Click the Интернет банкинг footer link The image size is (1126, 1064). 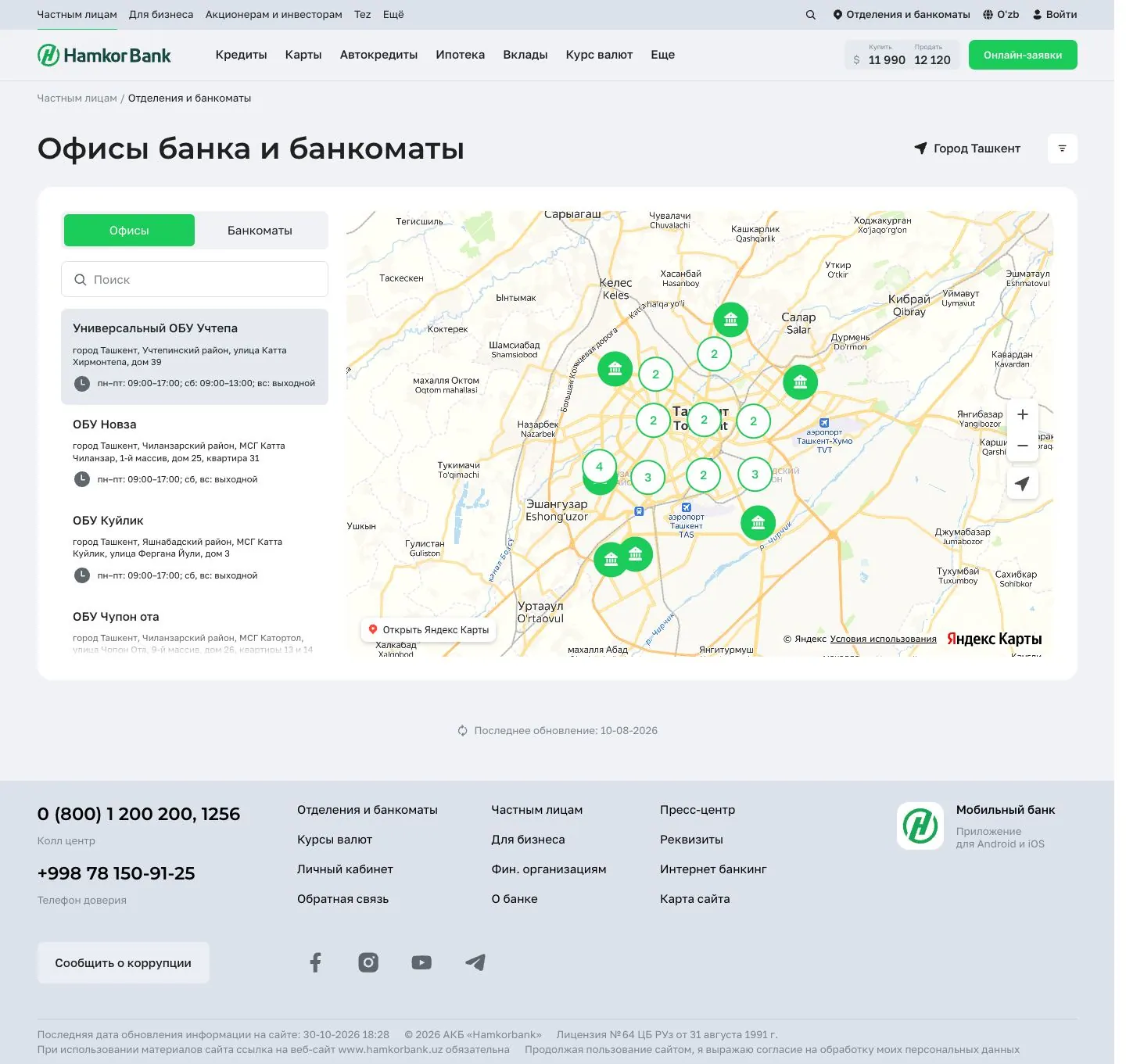(x=713, y=869)
